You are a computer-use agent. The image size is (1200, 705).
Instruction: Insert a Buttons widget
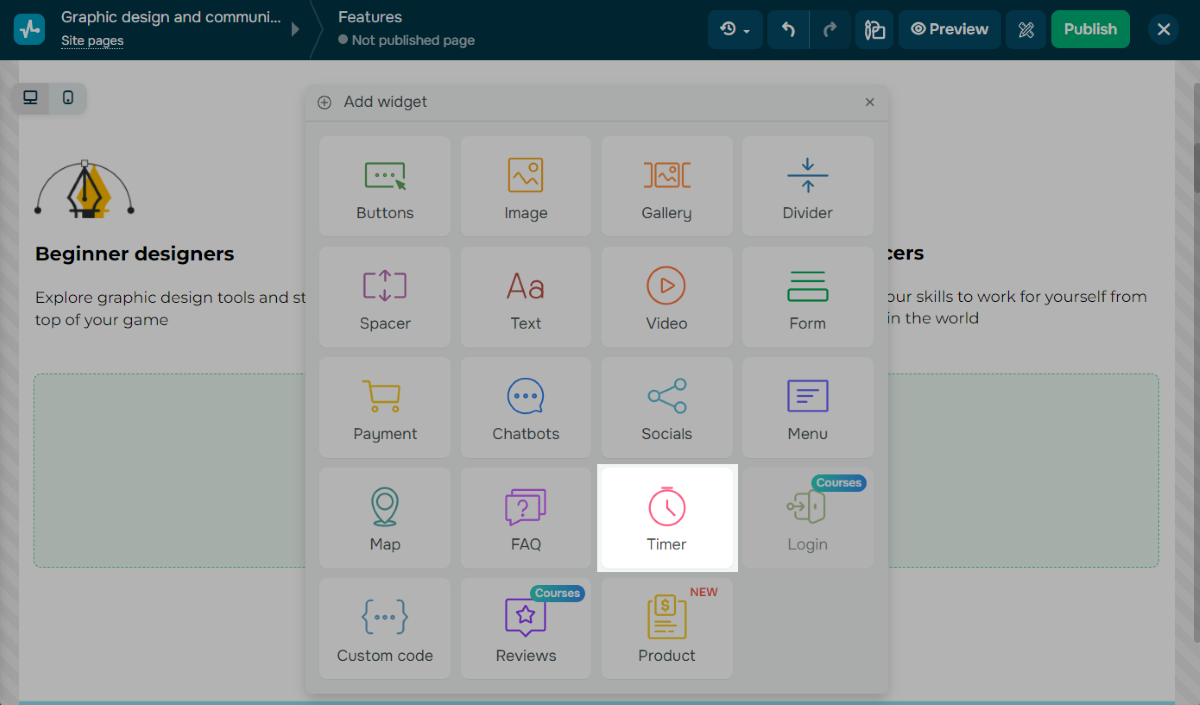pos(385,186)
